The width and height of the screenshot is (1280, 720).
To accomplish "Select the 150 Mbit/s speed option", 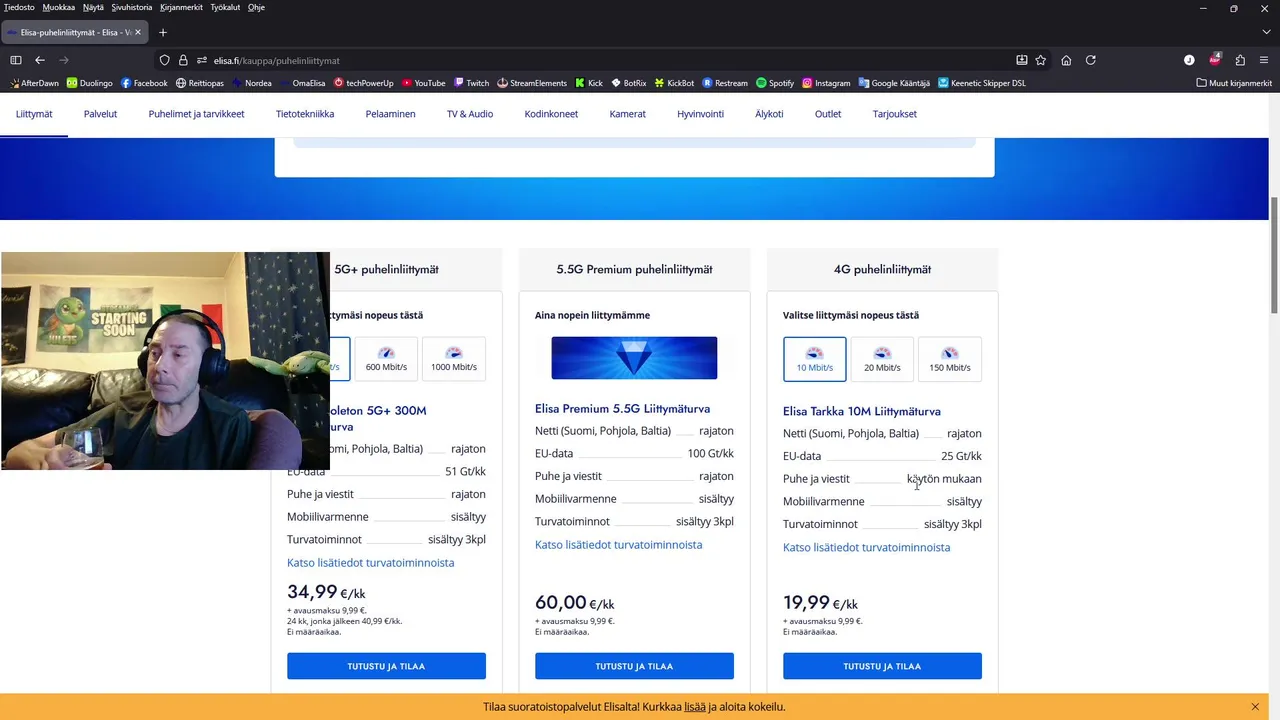I will pos(950,359).
